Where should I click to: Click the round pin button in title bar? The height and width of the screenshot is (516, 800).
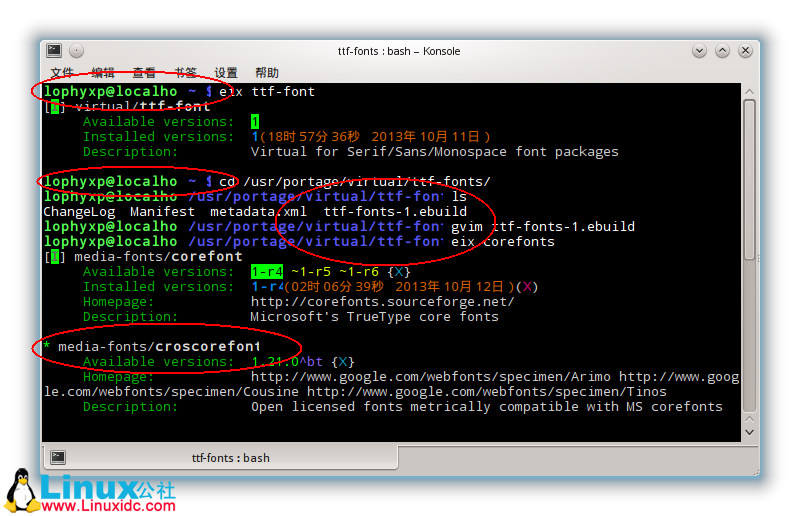pyautogui.click(x=77, y=51)
